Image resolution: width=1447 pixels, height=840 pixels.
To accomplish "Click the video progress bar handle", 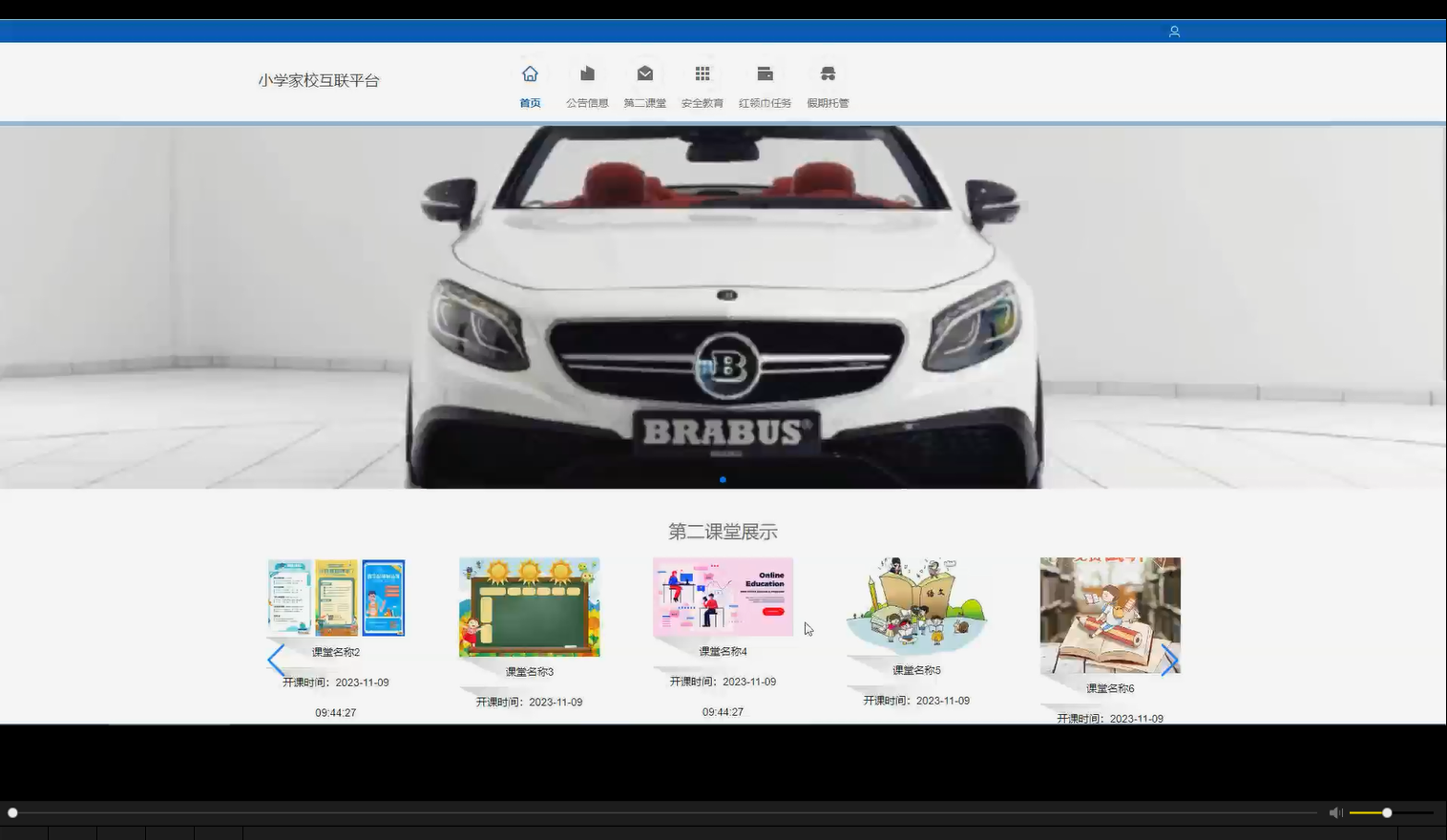I will (x=12, y=812).
